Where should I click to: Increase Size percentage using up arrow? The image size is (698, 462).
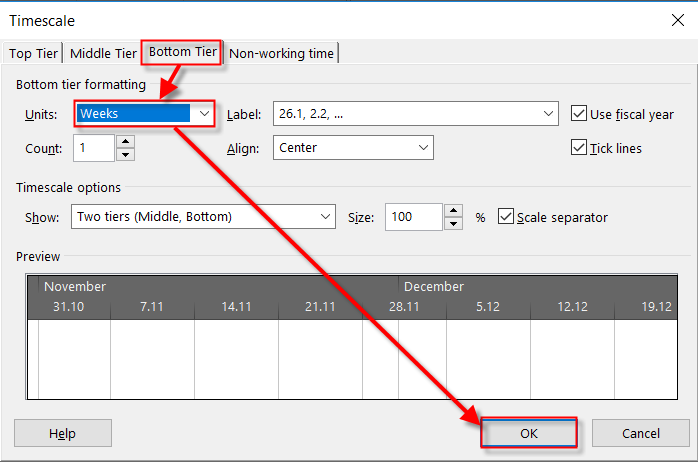[453, 211]
